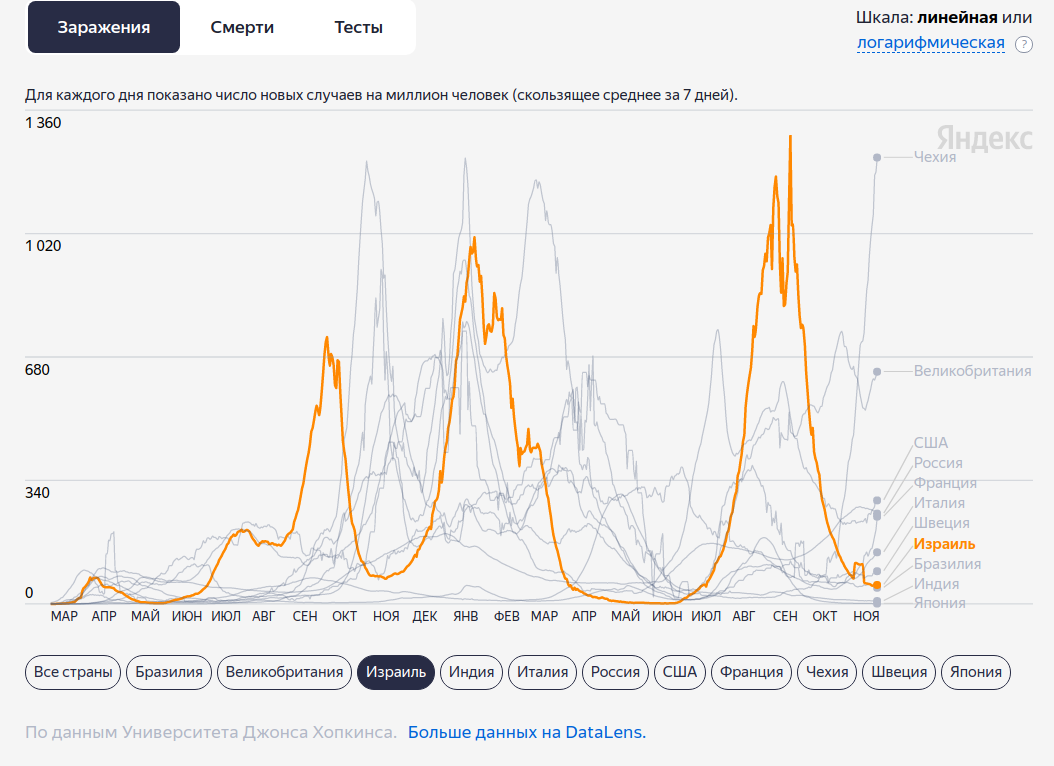Screen dimensions: 1054x766
Task: Select the Индия country chip
Action: (472, 672)
